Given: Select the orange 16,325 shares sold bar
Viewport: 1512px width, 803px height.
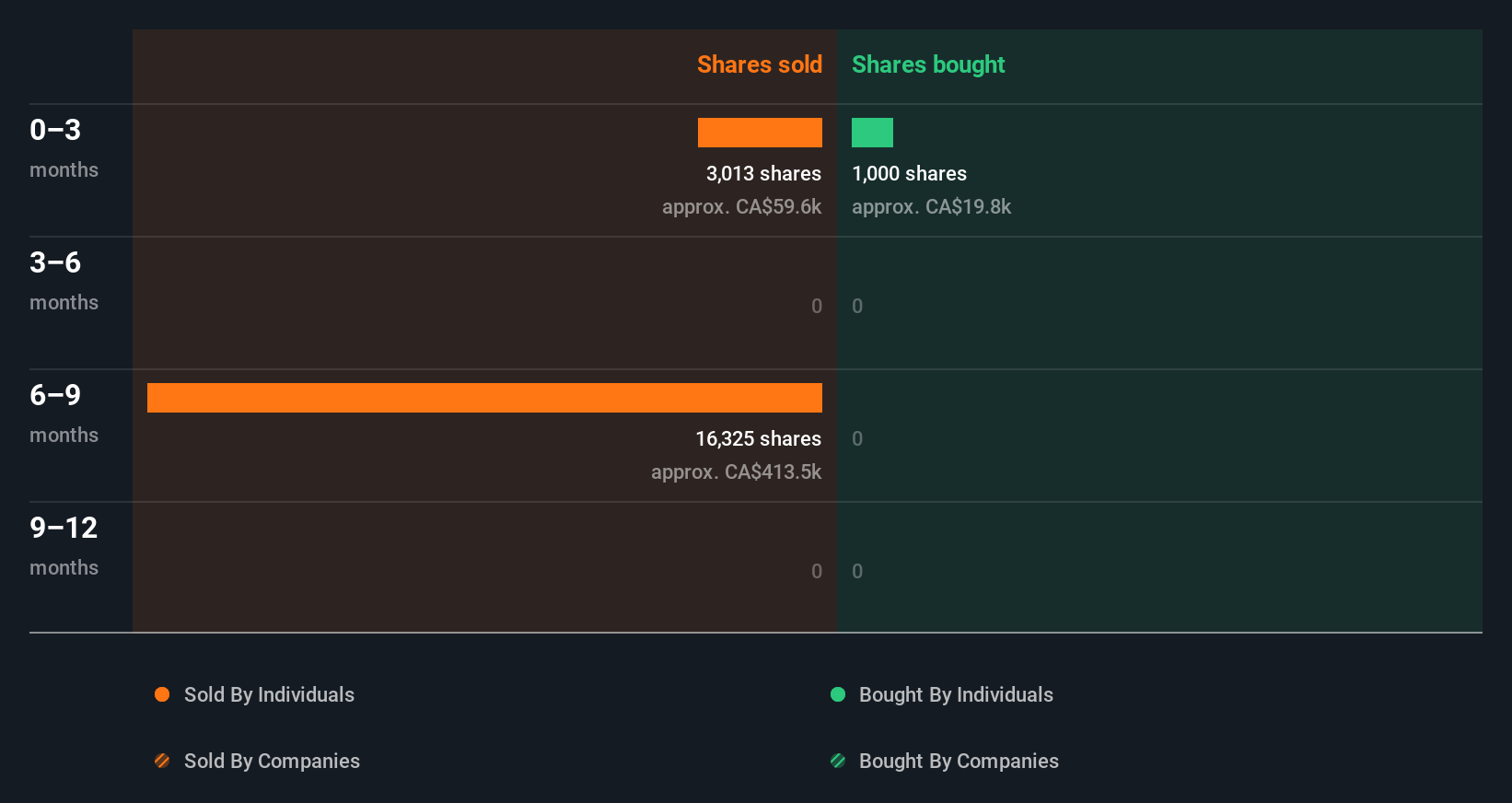Looking at the screenshot, I should tap(484, 398).
